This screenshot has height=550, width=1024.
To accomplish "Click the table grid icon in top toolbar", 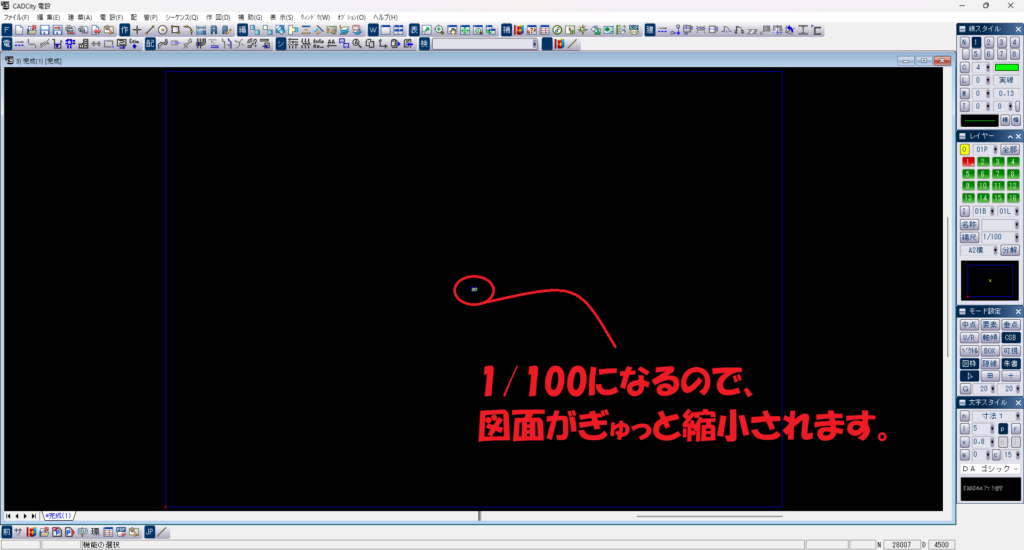I will [x=545, y=30].
